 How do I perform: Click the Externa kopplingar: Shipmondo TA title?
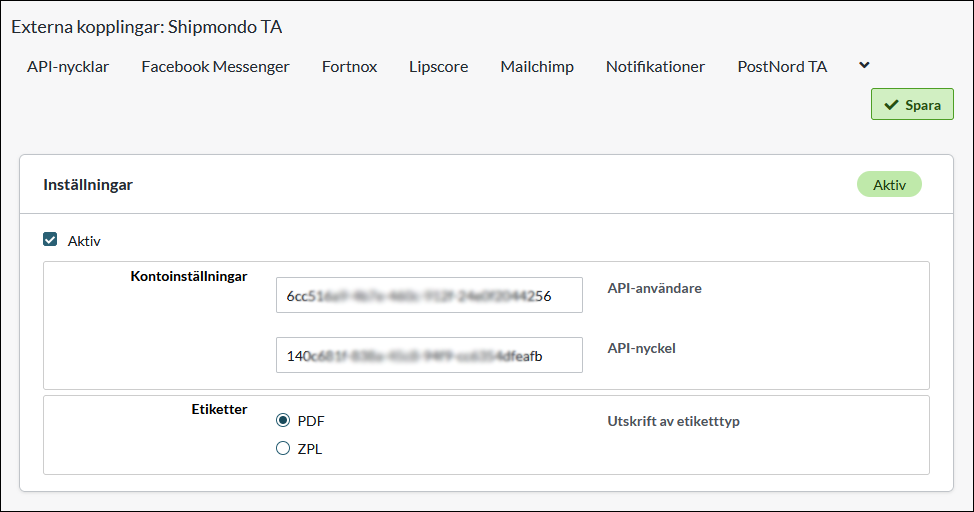[146, 27]
